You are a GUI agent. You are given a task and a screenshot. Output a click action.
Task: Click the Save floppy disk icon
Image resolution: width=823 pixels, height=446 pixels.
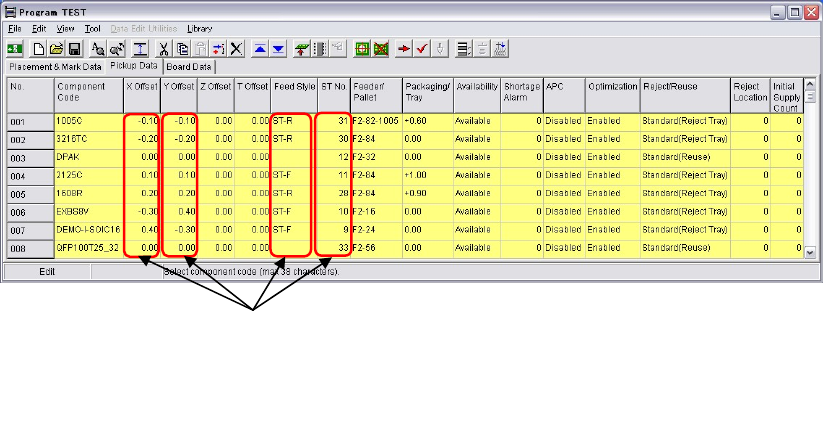tap(73, 47)
